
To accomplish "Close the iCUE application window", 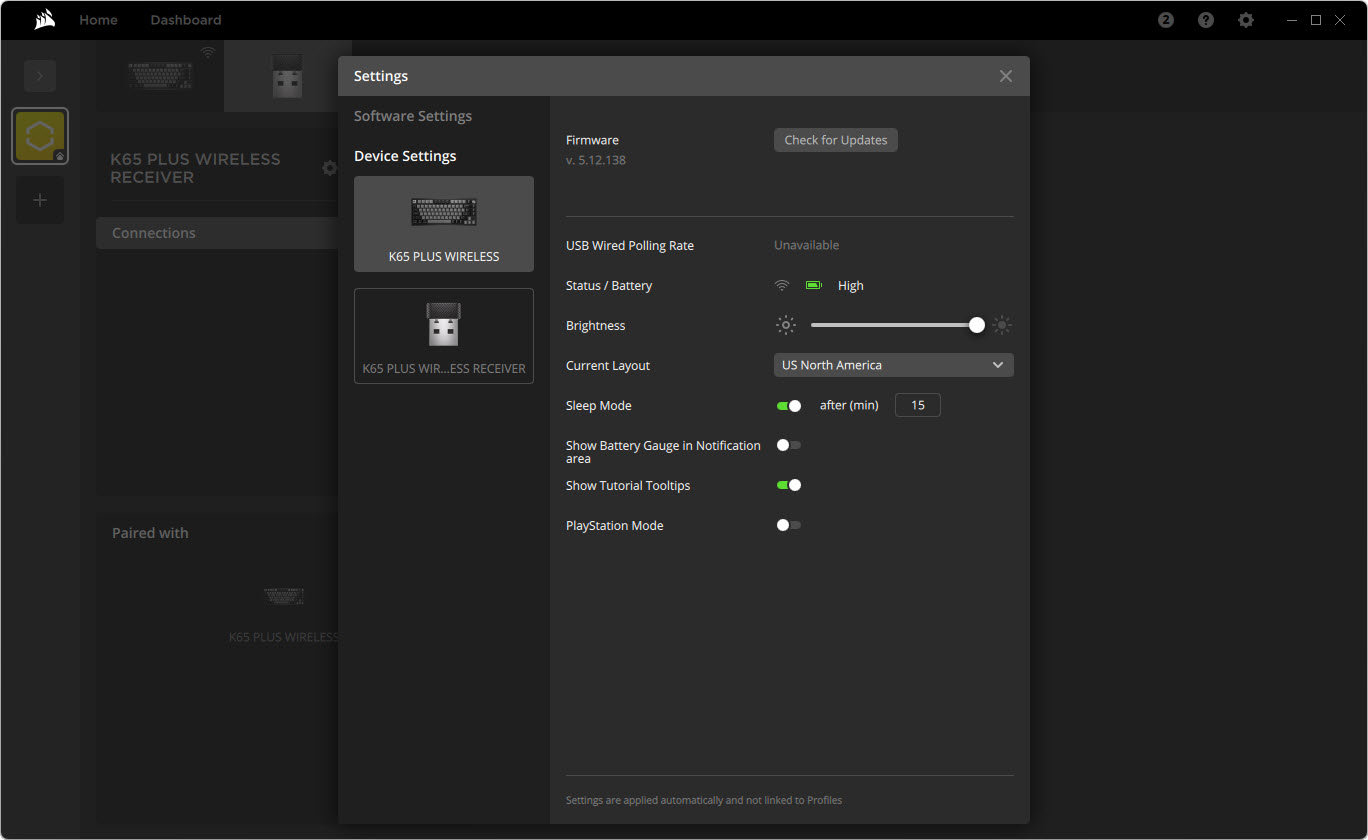I will (x=1340, y=20).
